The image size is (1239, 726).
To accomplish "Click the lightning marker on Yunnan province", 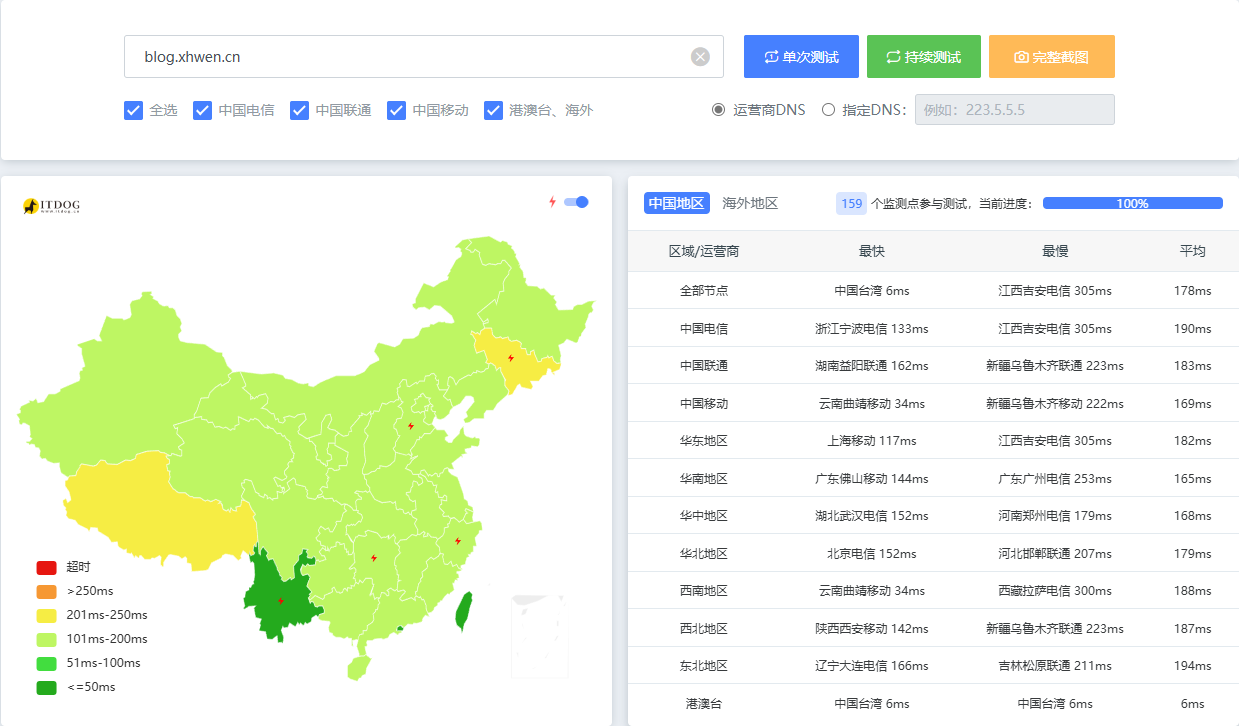I will click(x=281, y=601).
